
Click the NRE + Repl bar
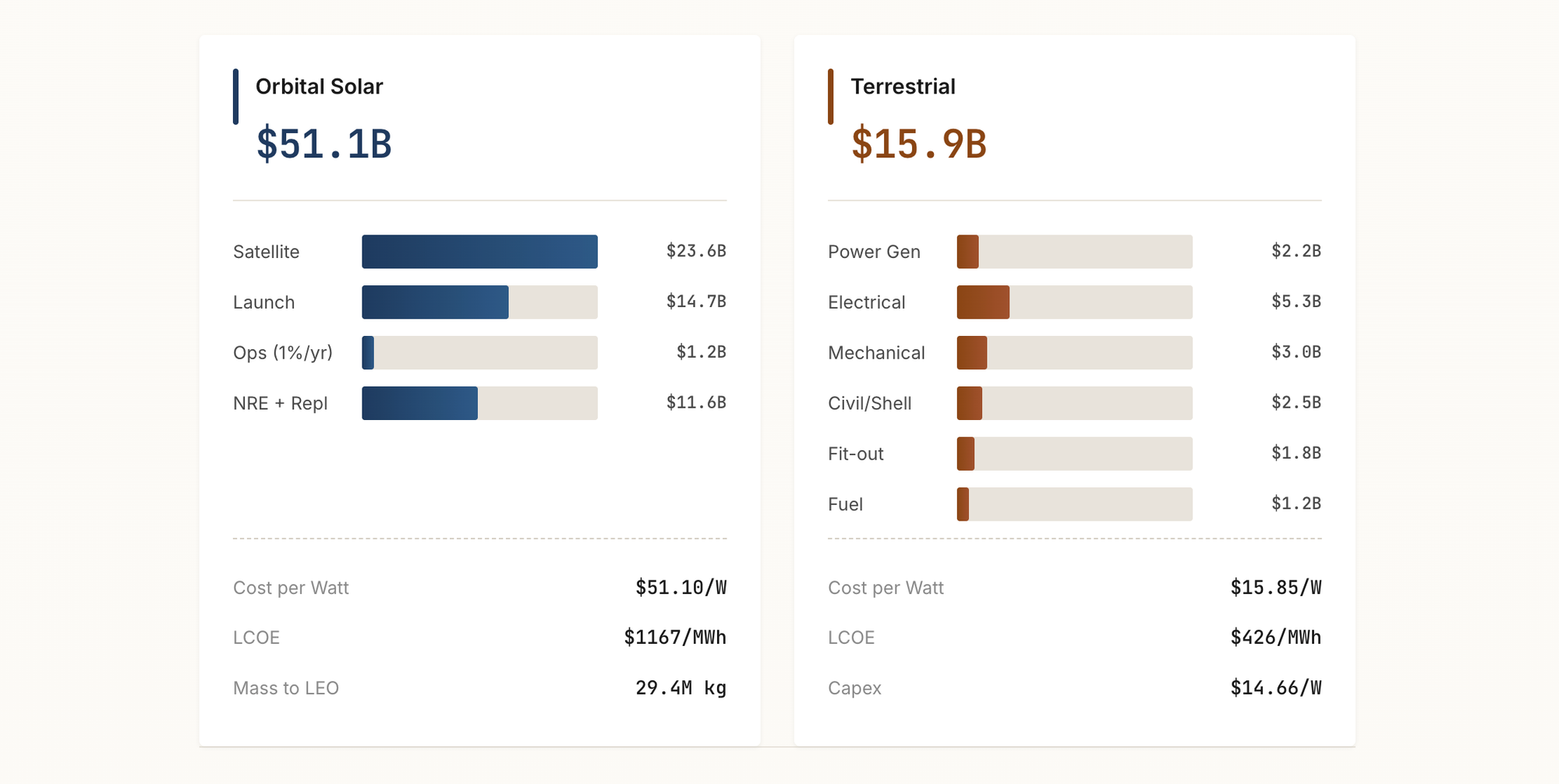(479, 404)
